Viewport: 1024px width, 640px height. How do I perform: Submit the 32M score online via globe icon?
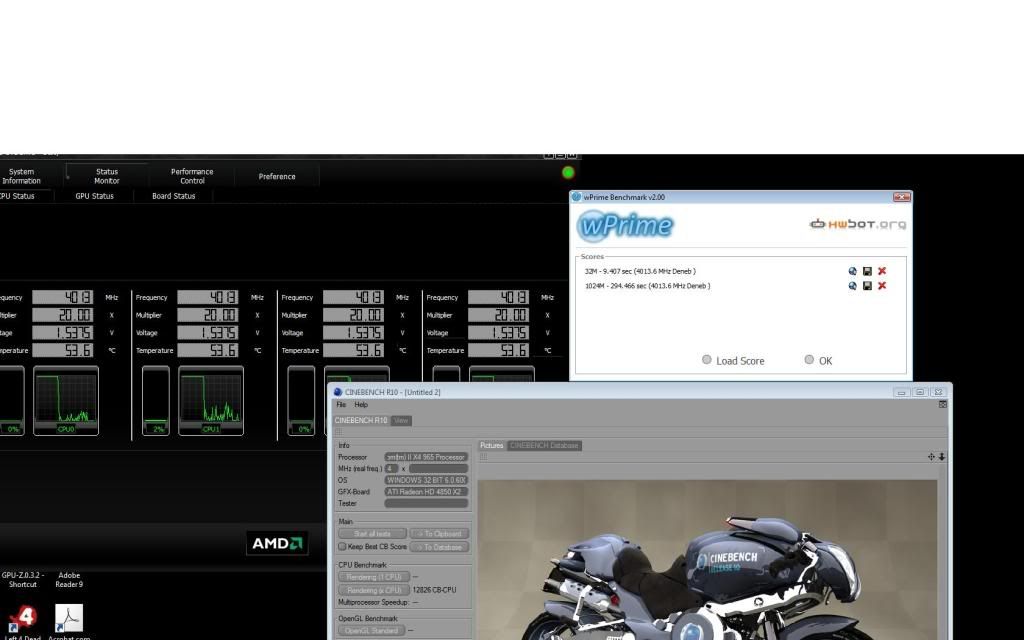[852, 271]
